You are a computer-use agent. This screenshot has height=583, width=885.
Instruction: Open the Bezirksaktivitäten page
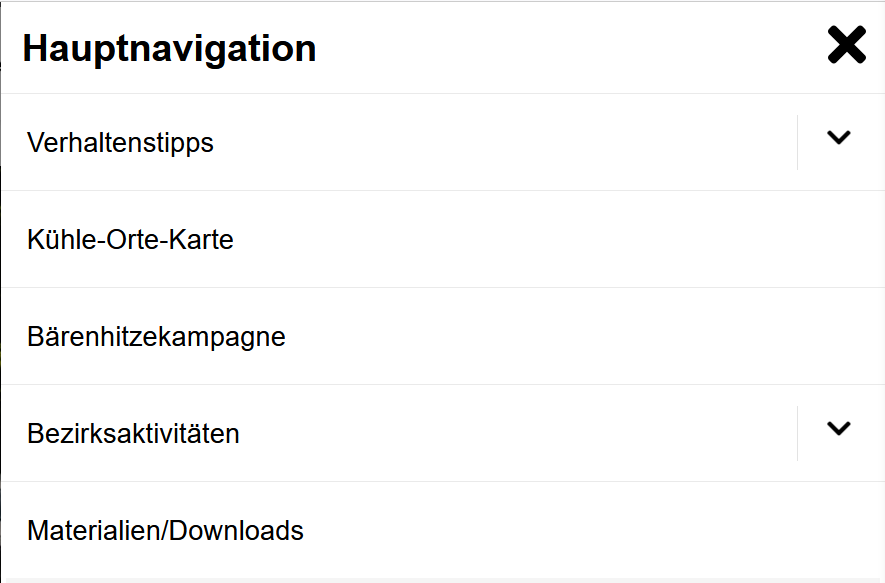tap(133, 434)
